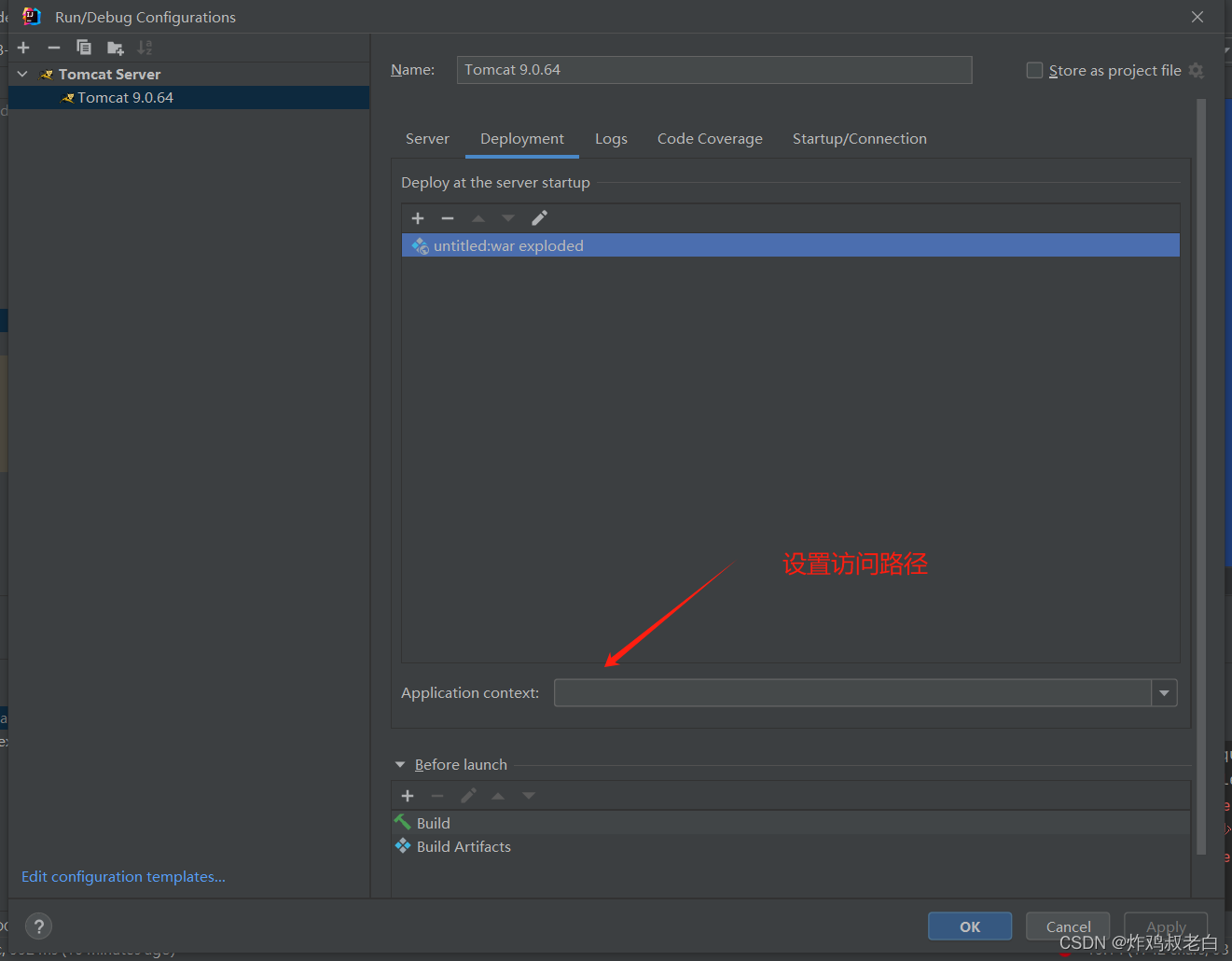Remove the before launch task
Image resolution: width=1232 pixels, height=961 pixels.
pos(437,796)
